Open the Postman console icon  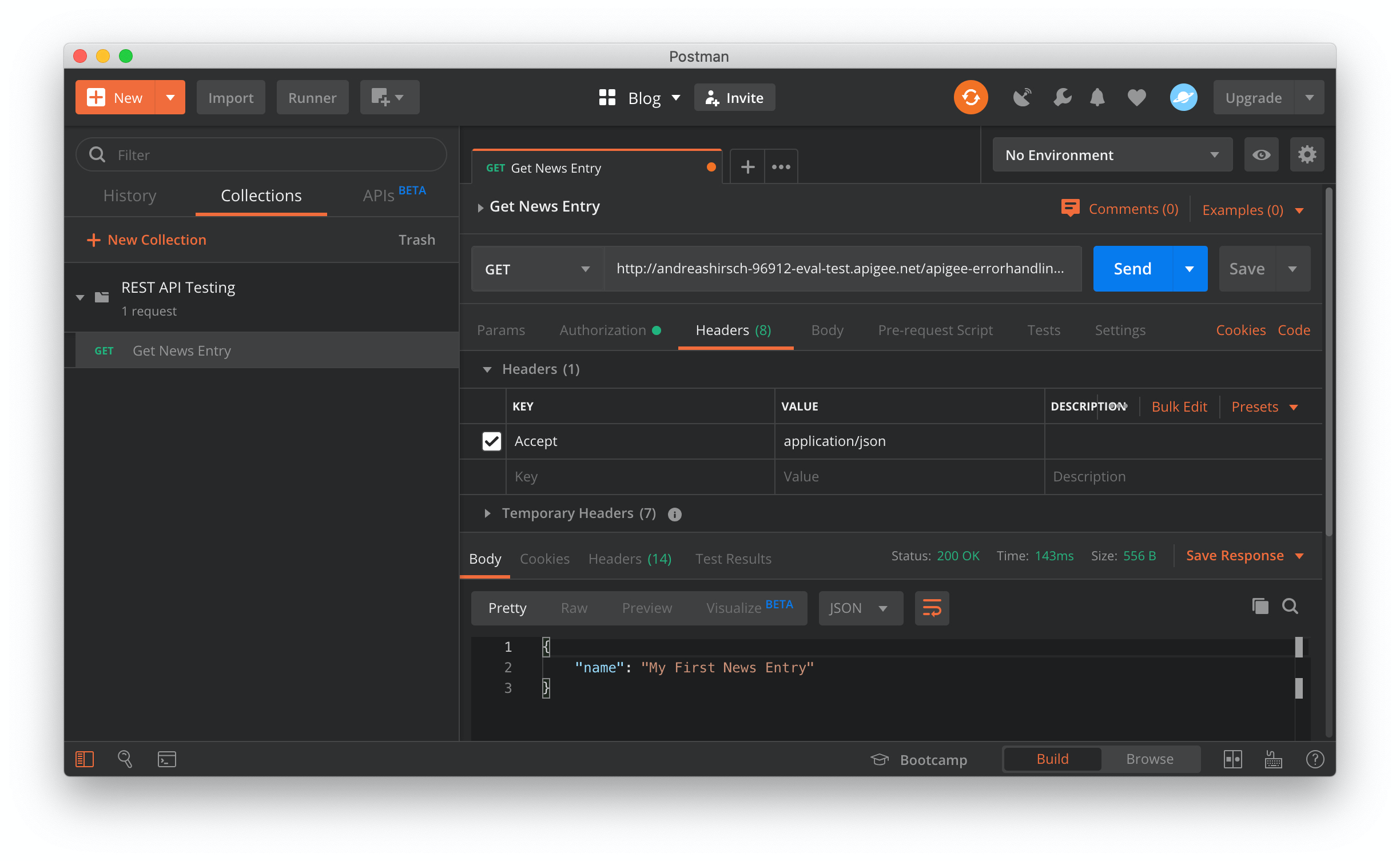pos(166,759)
